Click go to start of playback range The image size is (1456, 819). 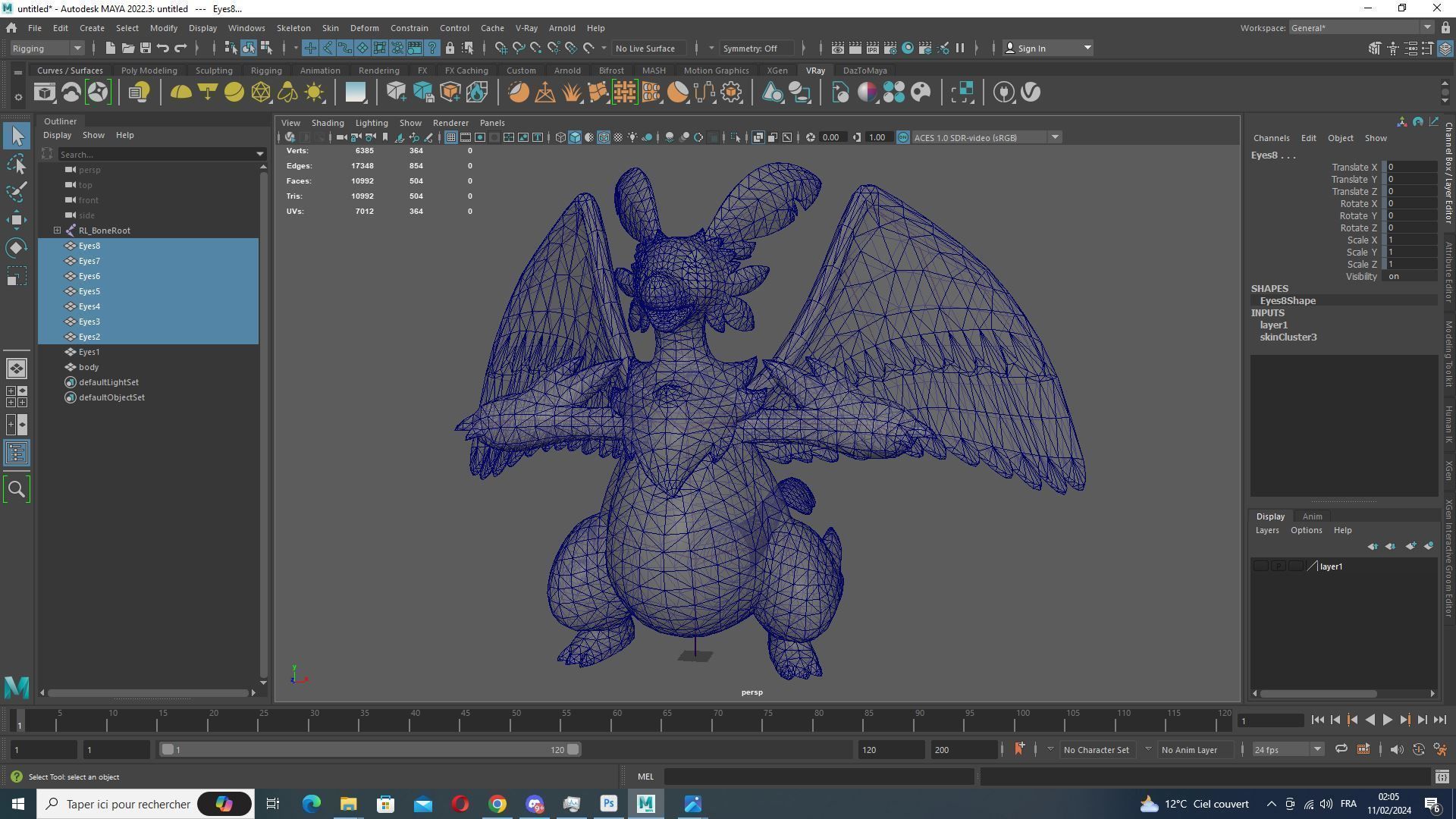click(1317, 720)
